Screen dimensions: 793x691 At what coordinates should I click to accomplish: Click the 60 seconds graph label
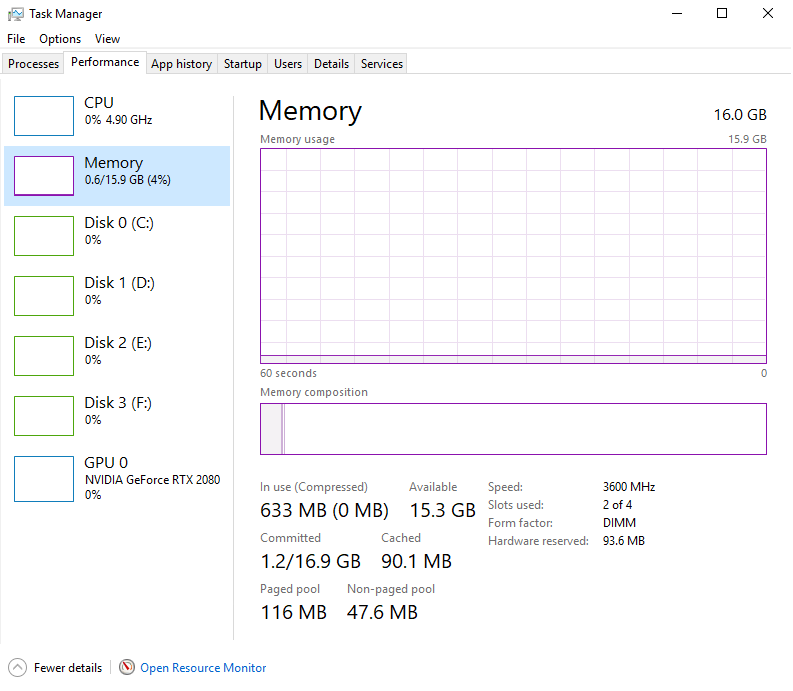288,373
